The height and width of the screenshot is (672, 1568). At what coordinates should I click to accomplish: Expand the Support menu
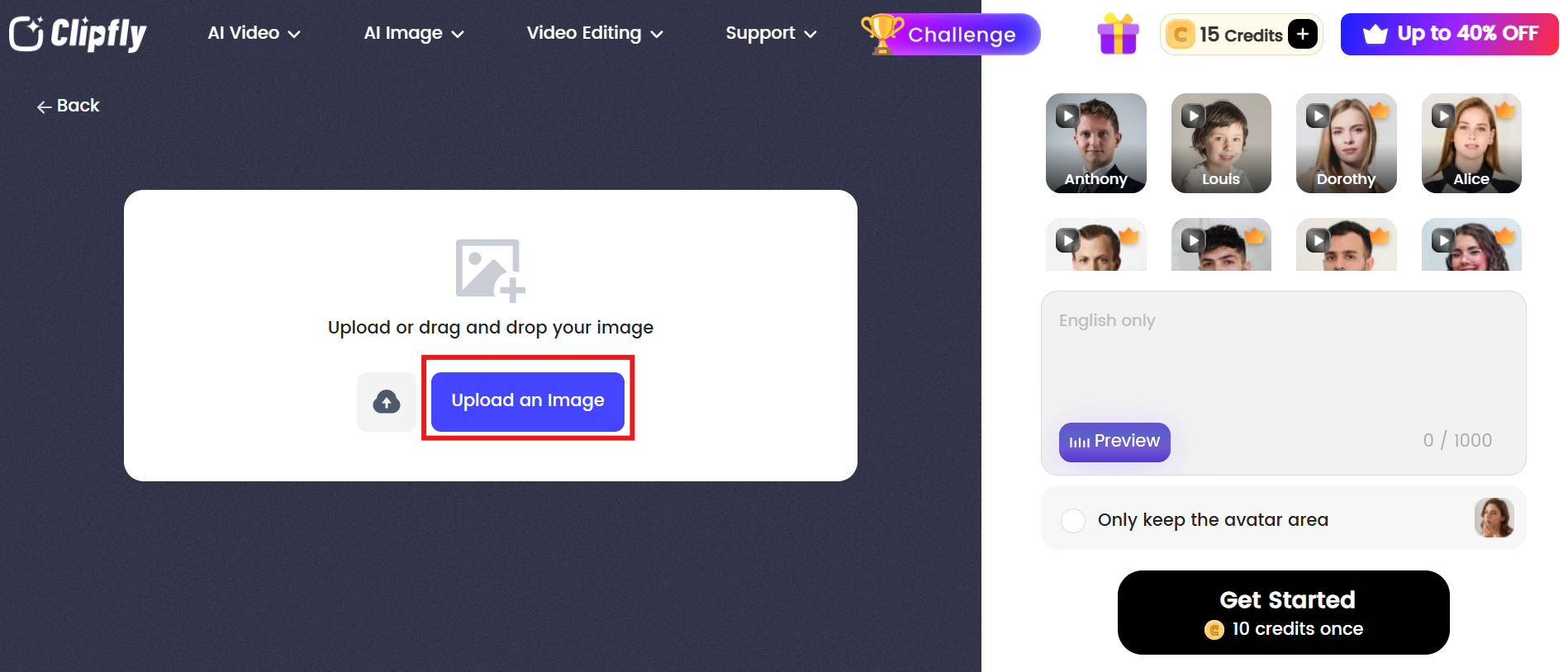[x=771, y=33]
